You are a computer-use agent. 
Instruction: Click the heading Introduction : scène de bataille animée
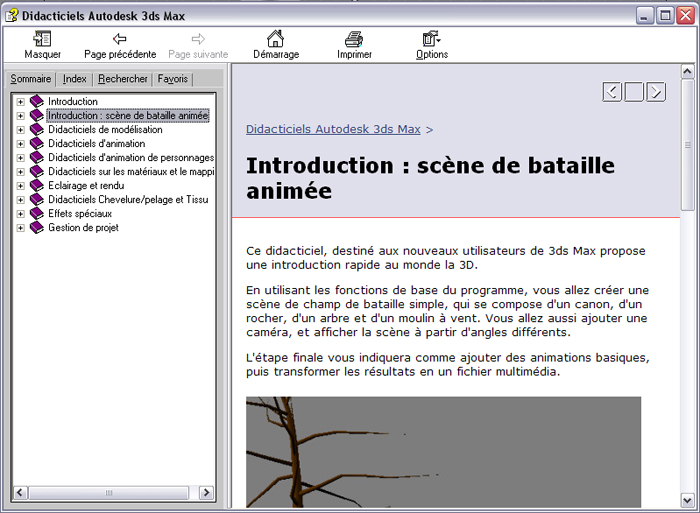pos(430,178)
